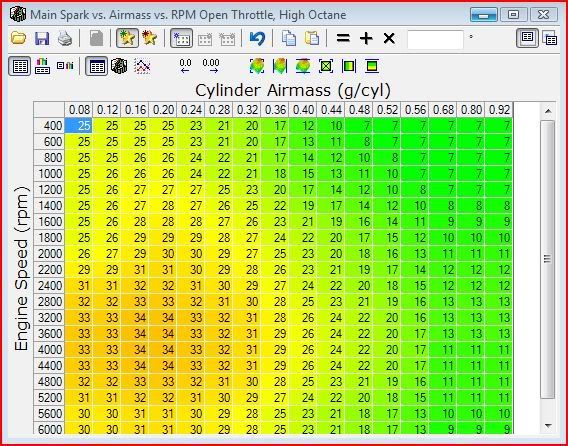Increase displayed decimal places

(x=211, y=66)
